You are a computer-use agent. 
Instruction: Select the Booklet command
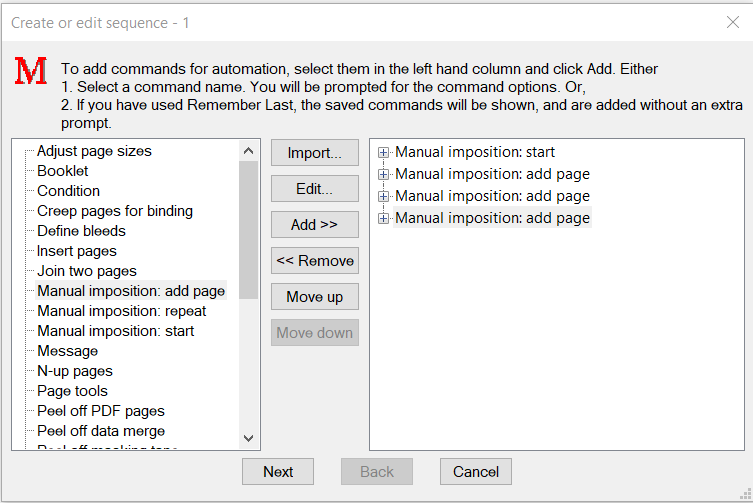tap(62, 171)
